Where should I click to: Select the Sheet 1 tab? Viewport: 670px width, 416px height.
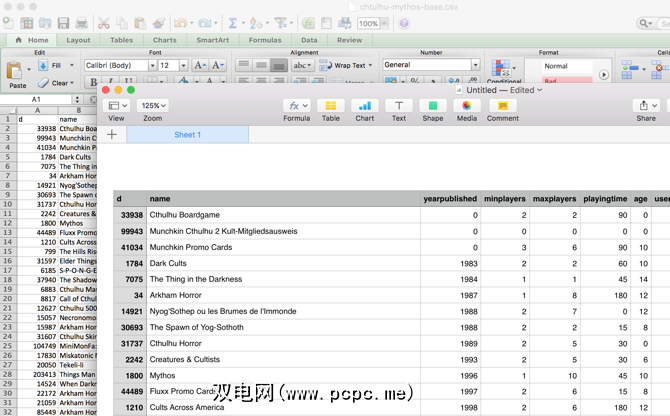pos(187,135)
